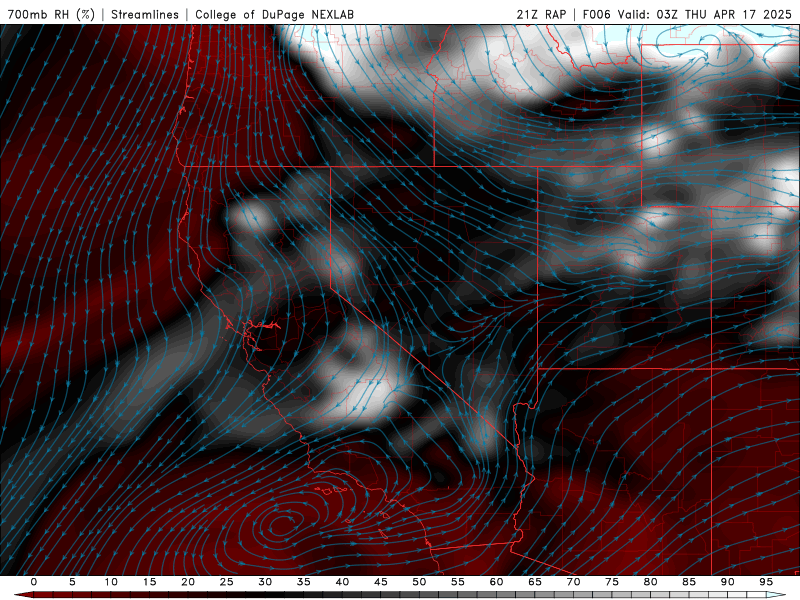This screenshot has height=600, width=800.
Task: Click the color bar label "50"
Action: 419,582
